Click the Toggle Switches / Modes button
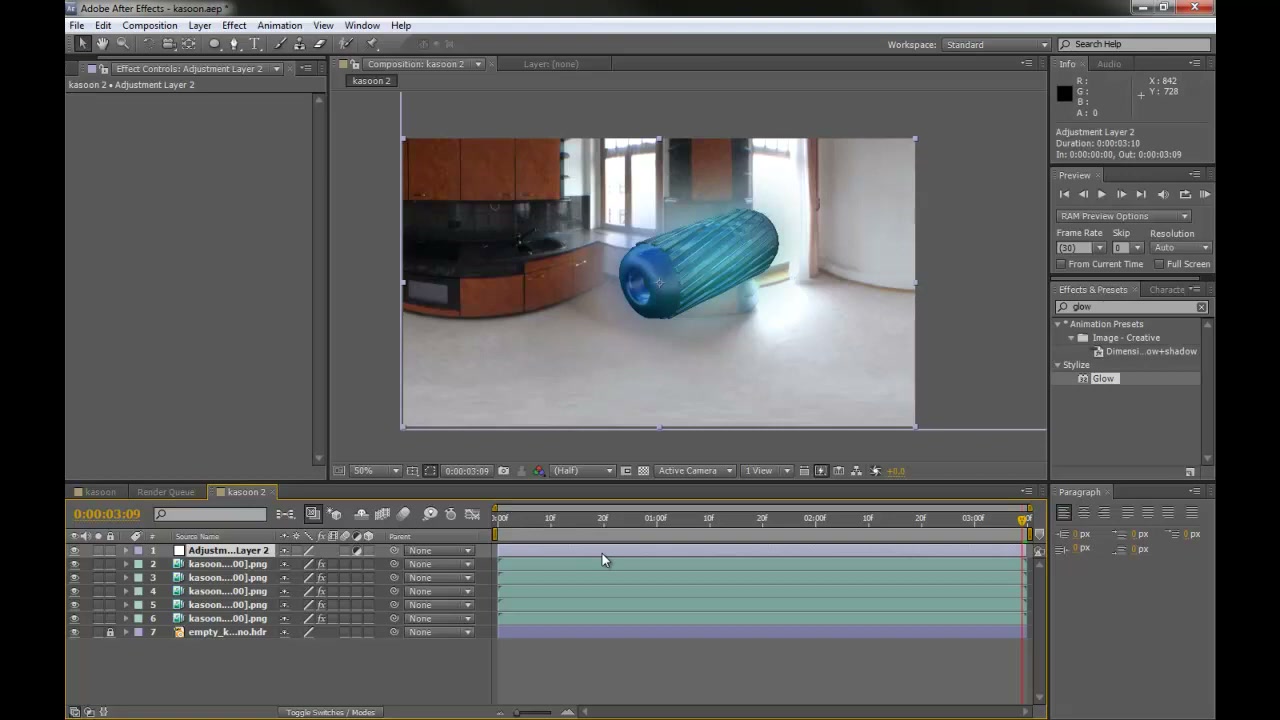The image size is (1280, 720). point(331,712)
